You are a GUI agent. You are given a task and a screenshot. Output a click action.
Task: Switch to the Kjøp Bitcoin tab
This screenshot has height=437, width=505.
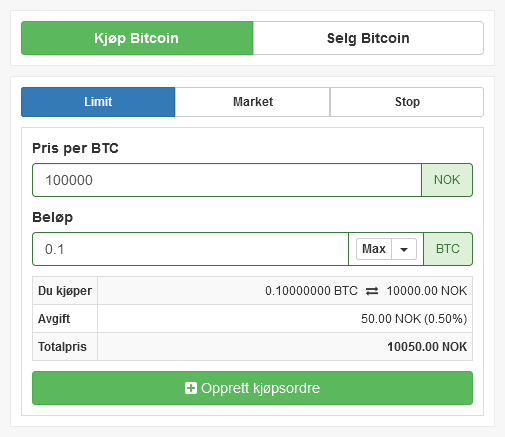coord(137,38)
